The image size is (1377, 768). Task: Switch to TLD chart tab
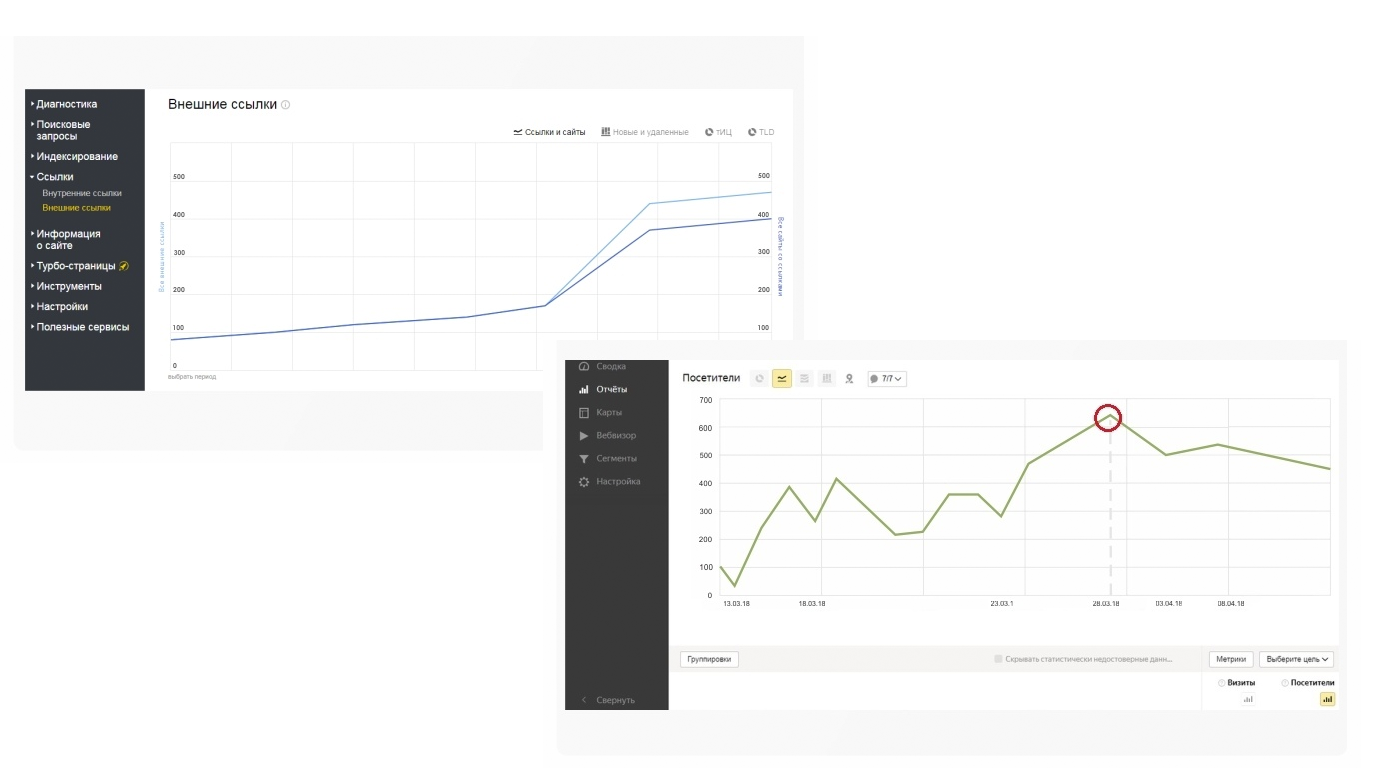(x=760, y=132)
